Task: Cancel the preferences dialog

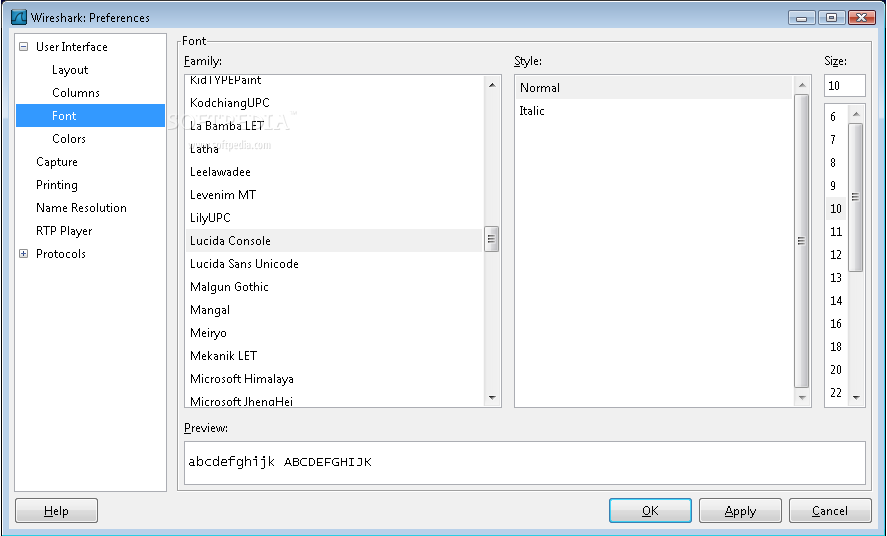Action: tap(830, 511)
